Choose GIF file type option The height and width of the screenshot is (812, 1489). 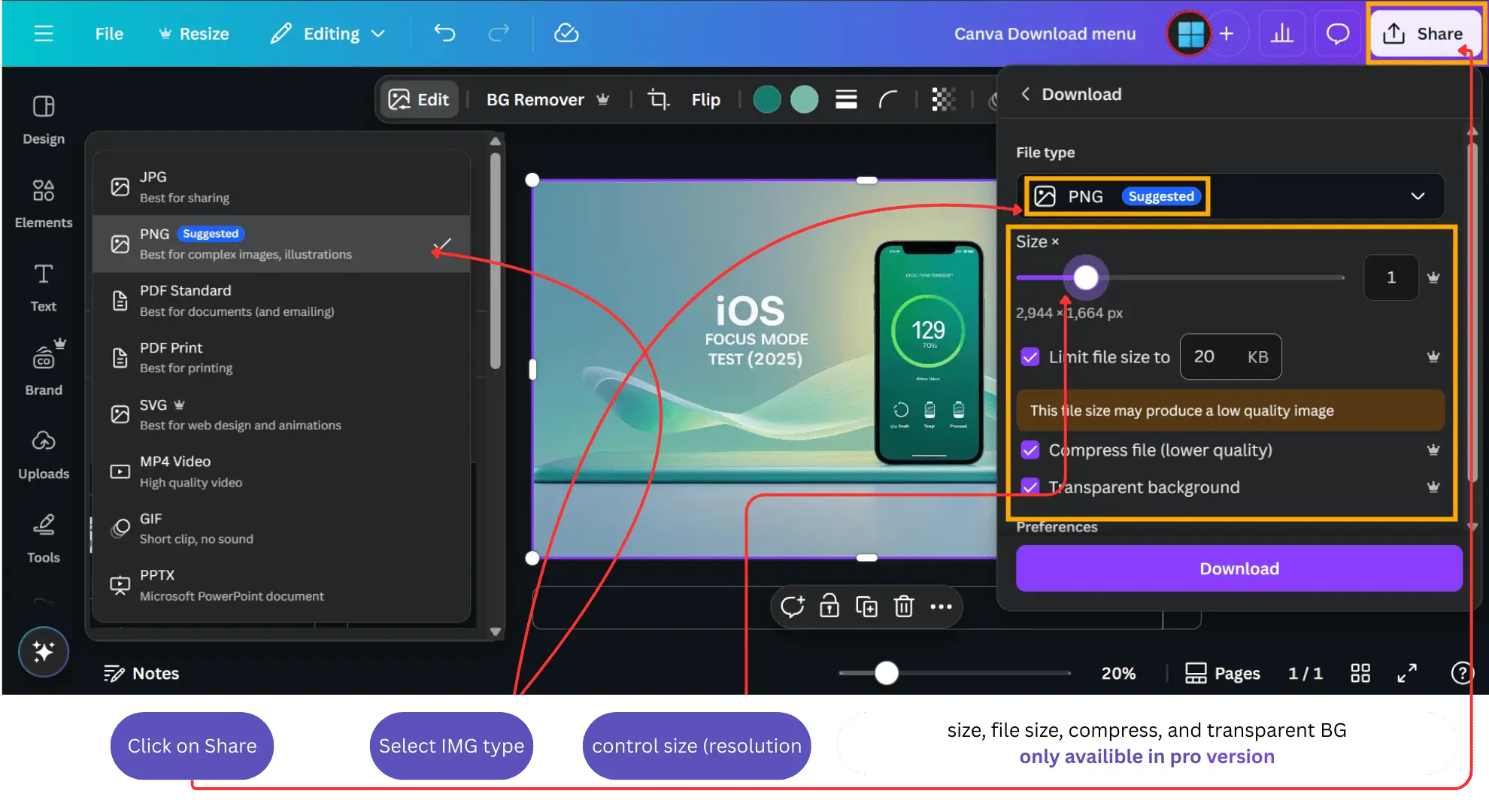coord(281,529)
